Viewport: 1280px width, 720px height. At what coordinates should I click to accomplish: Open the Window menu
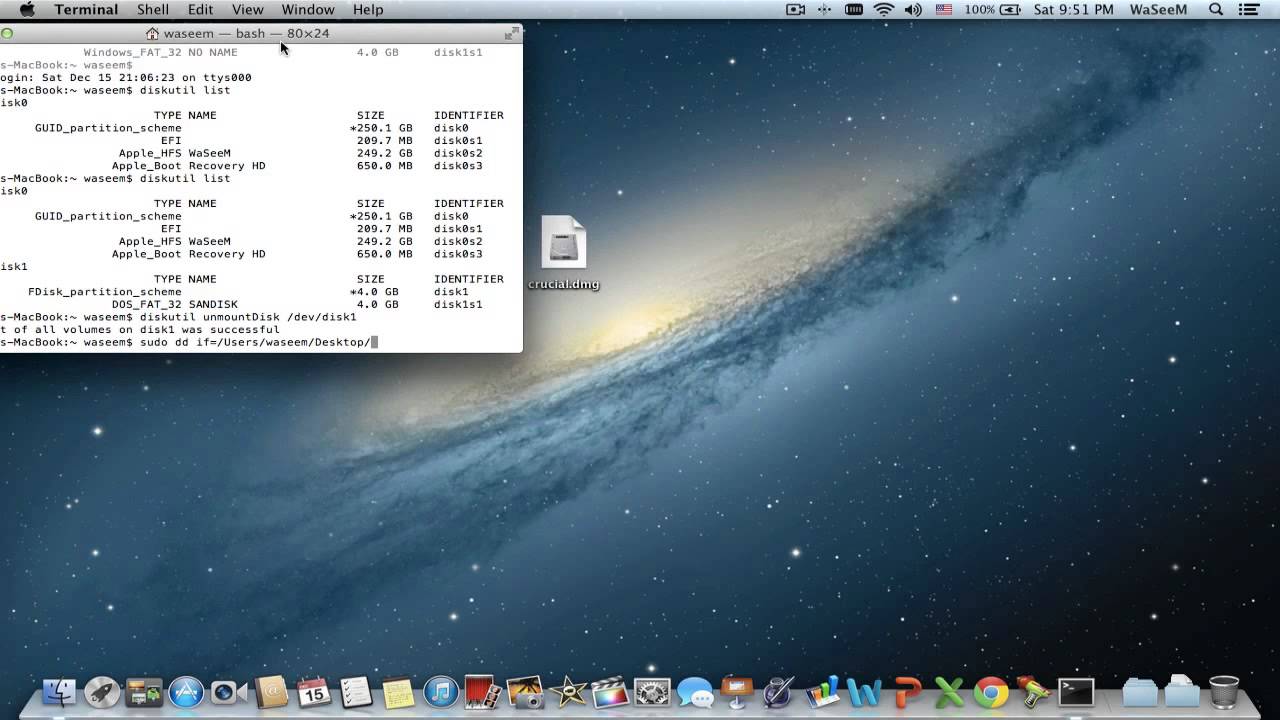coord(308,9)
